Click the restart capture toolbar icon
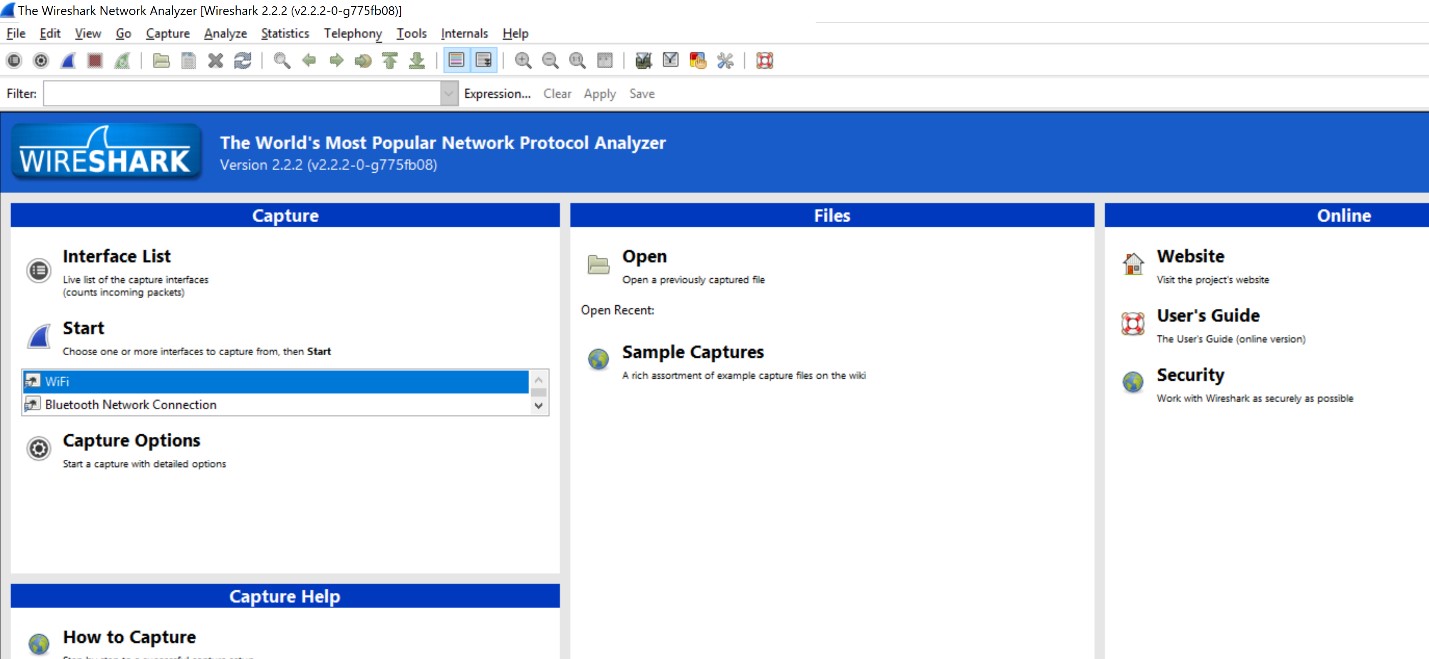Screen dimensions: 1429x659 pyautogui.click(x=122, y=61)
